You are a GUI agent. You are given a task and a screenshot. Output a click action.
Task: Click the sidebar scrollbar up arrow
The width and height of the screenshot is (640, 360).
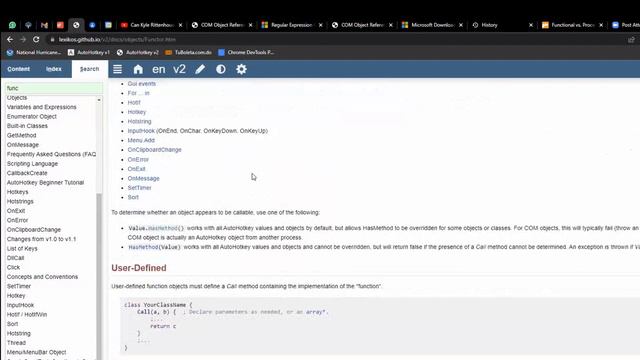[99, 100]
